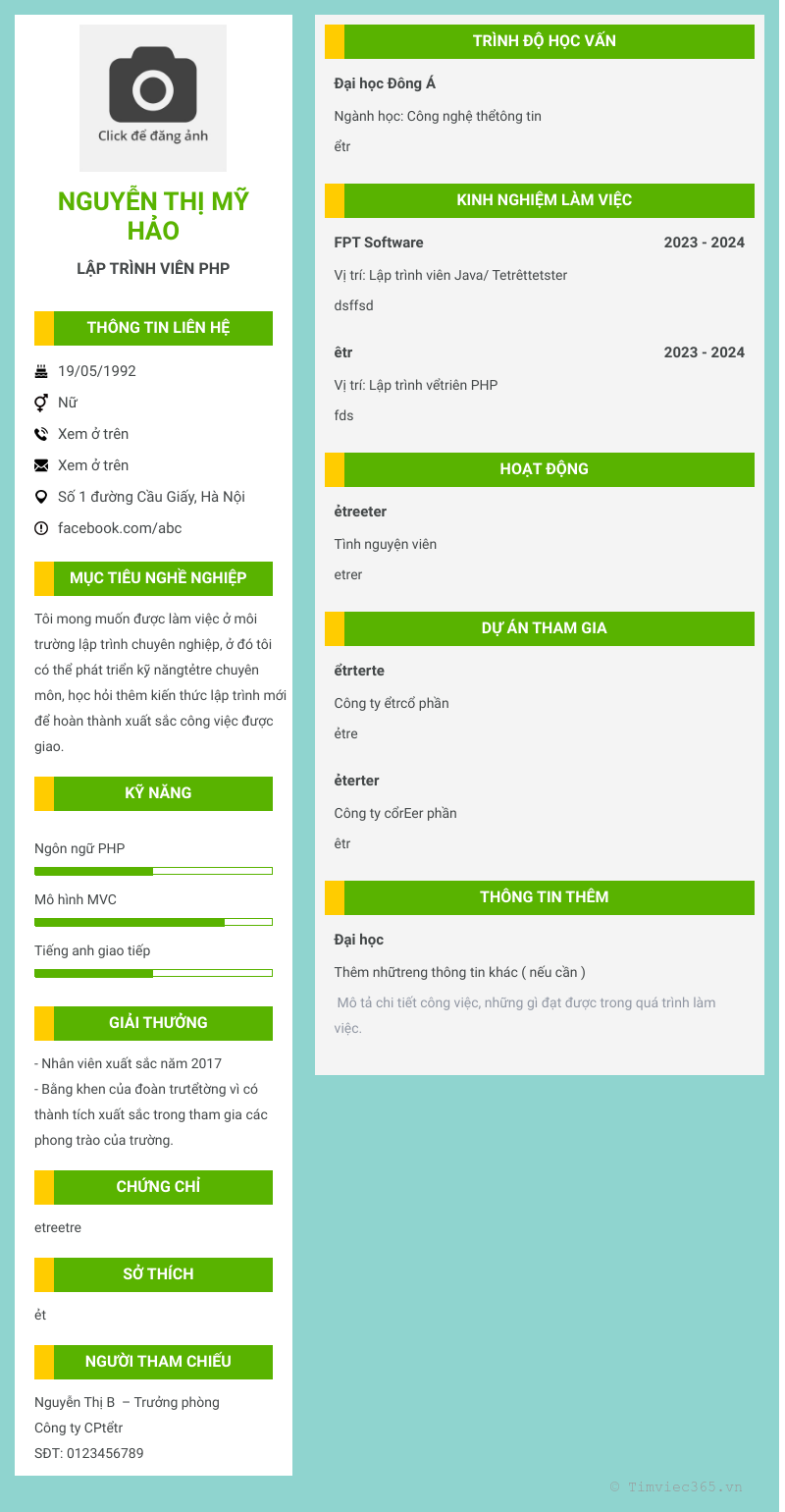Click the birth date 19/05/1992 field
The width and height of the screenshot is (785, 1512).
(97, 371)
